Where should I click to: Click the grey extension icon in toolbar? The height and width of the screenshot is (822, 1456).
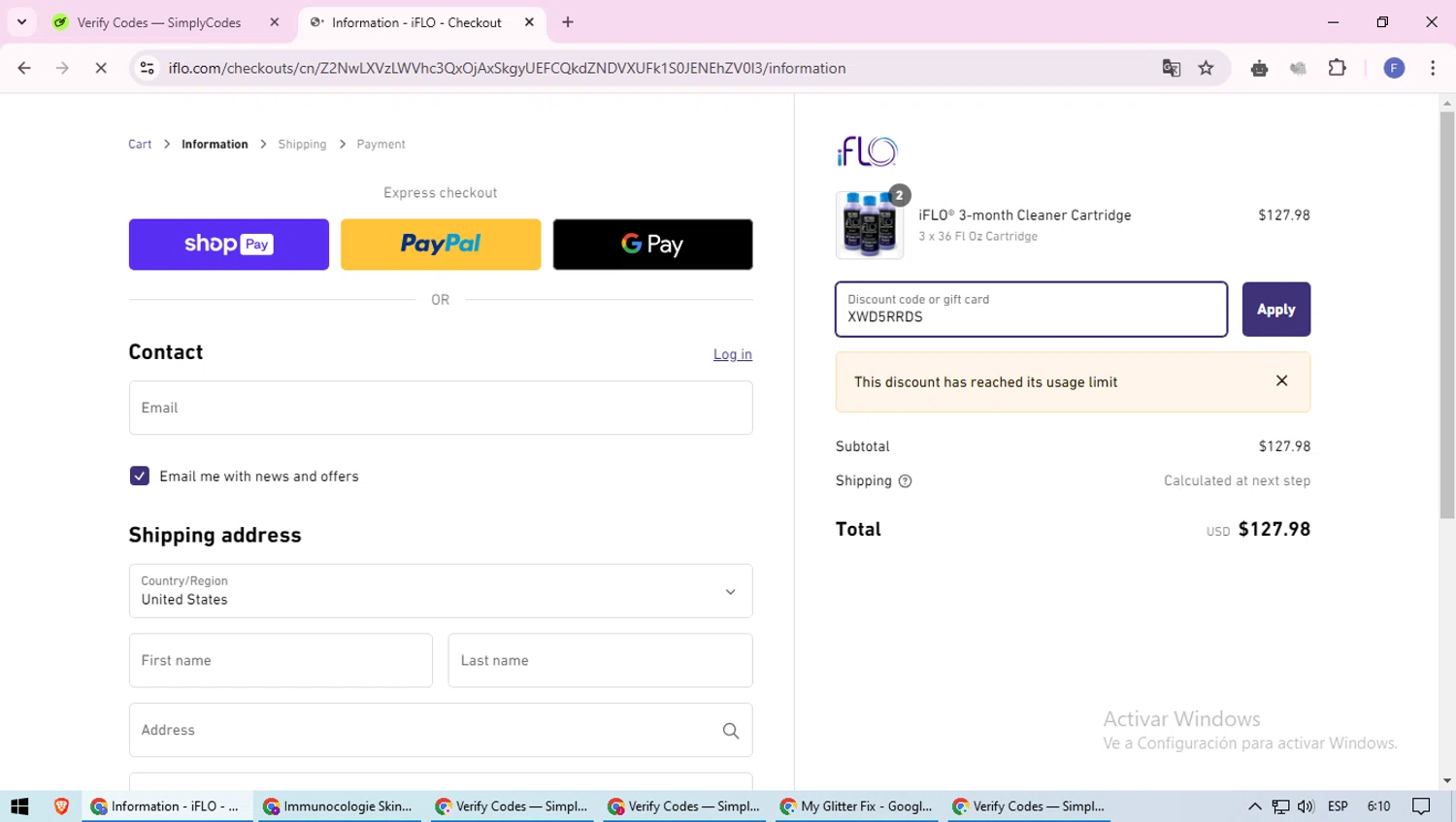tap(1298, 68)
